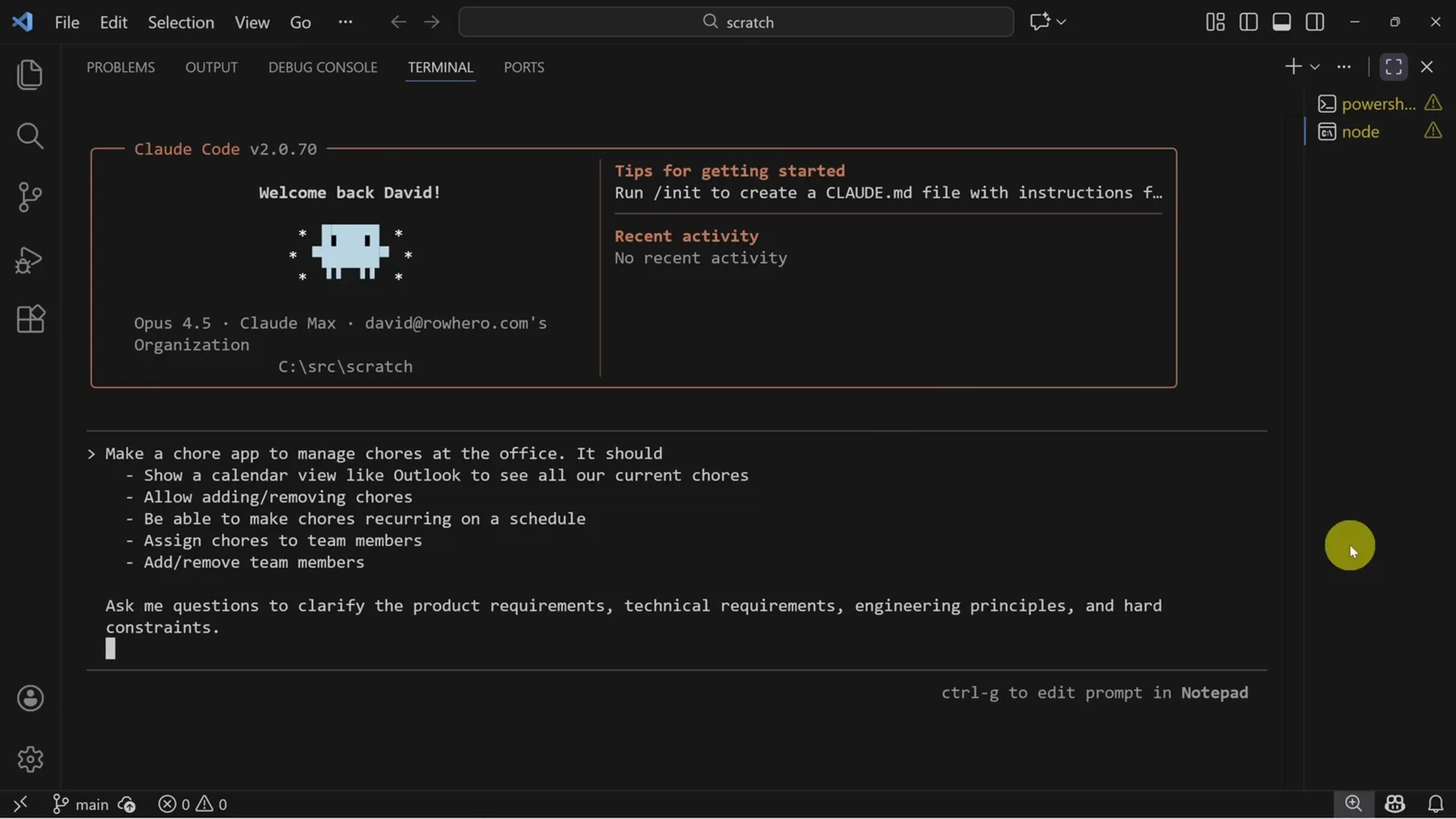1456x819 pixels.
Task: Open the Copilot chat icon in title bar
Action: 1039,22
